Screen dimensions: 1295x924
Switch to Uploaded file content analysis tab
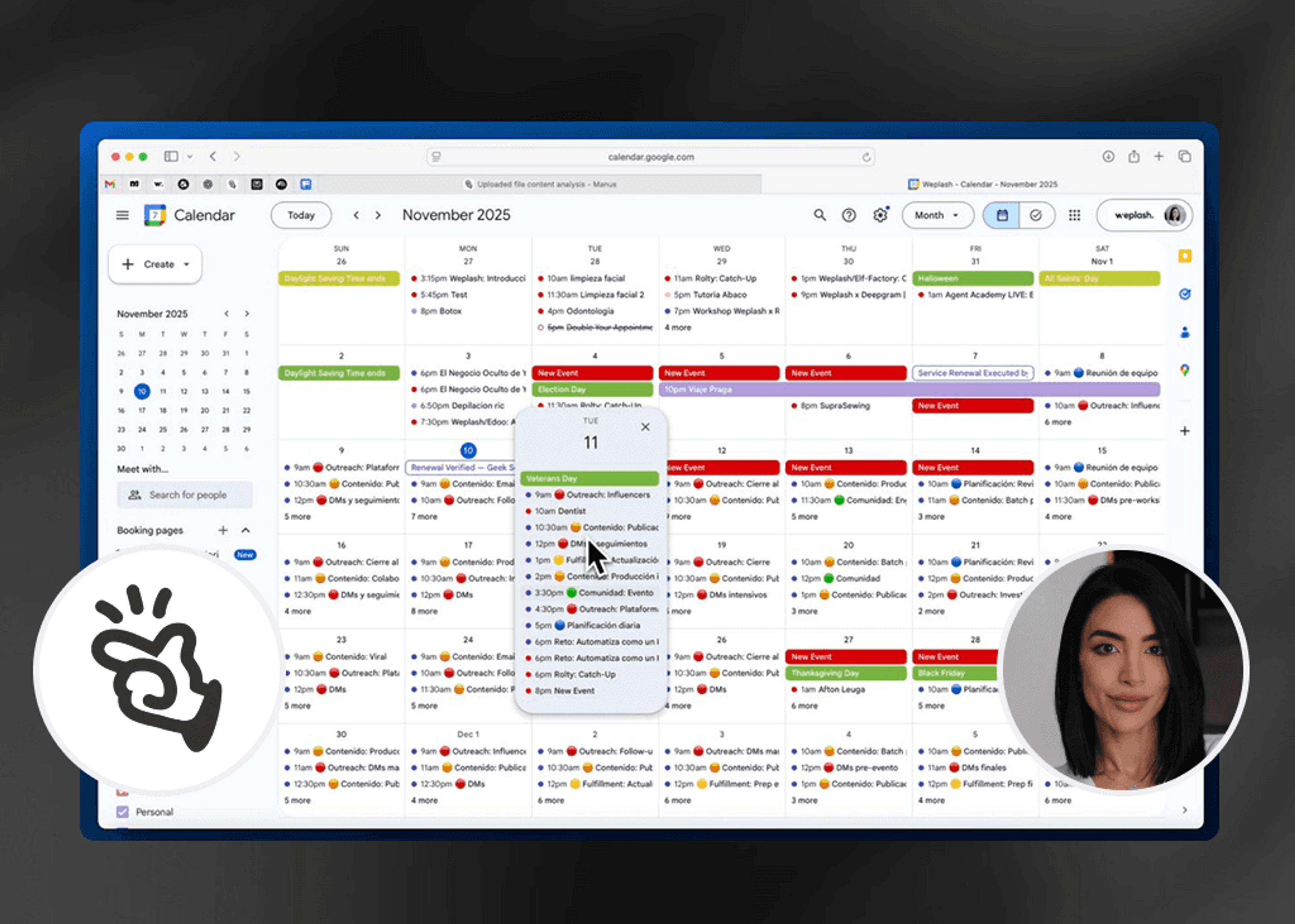(x=540, y=184)
